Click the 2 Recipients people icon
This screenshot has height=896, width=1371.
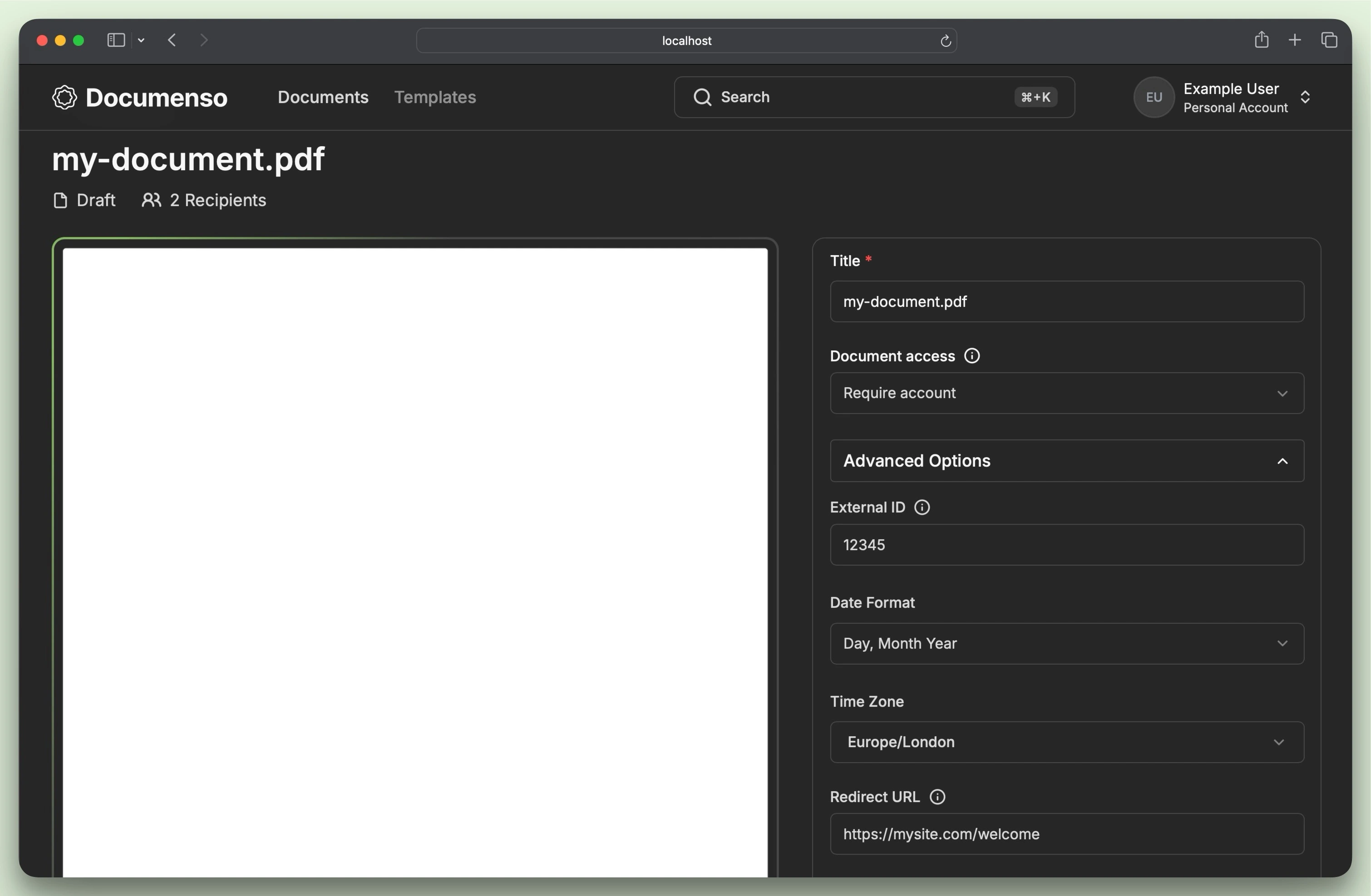(x=151, y=200)
